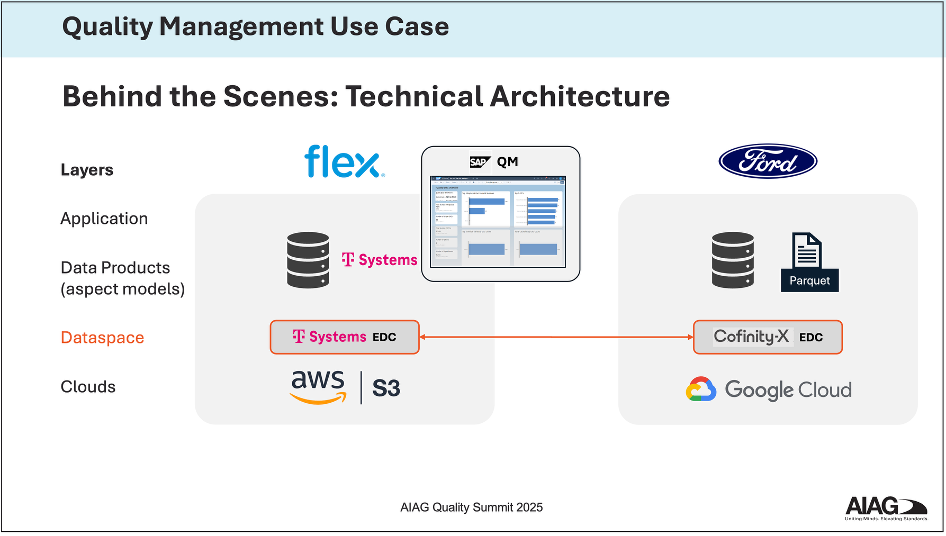Select the T Systems EDC connector box
946x536 pixels.
coord(345,337)
